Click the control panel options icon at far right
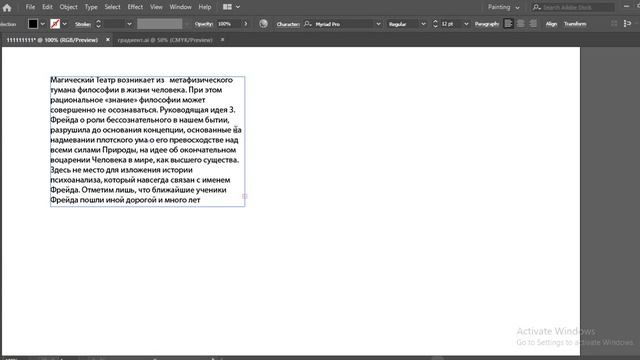 [628, 24]
